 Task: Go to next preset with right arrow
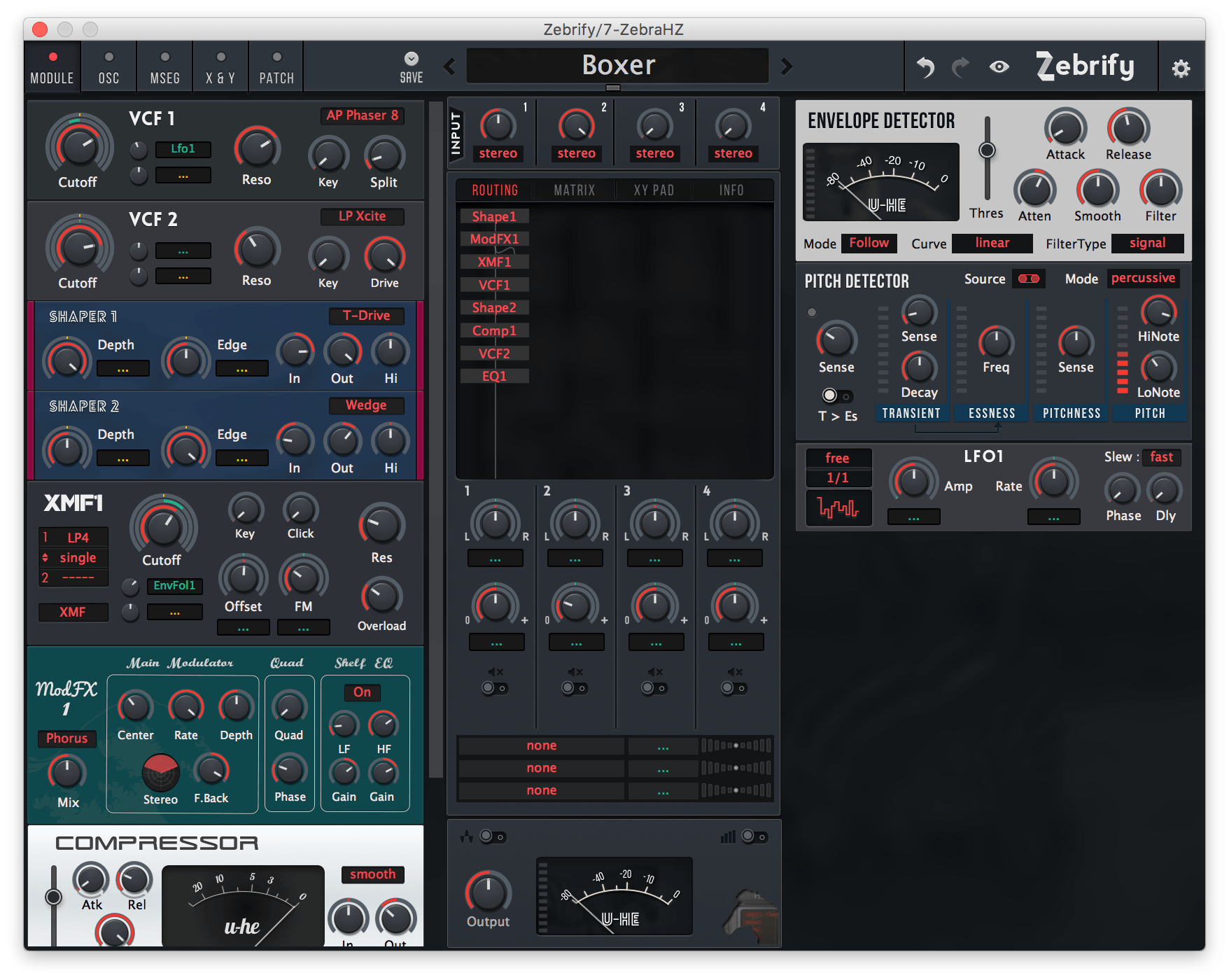pos(787,66)
